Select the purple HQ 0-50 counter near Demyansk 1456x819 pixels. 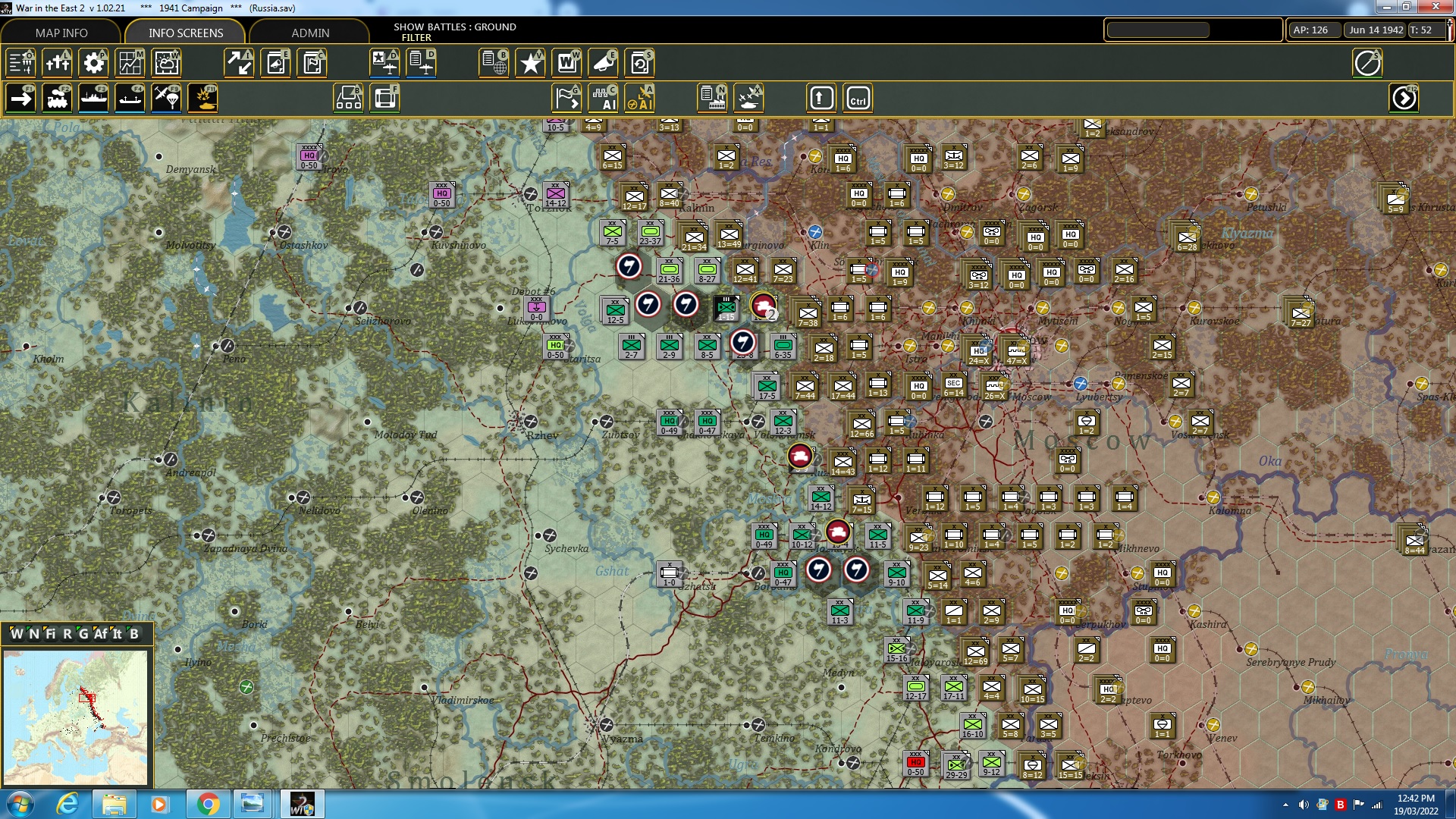[309, 157]
